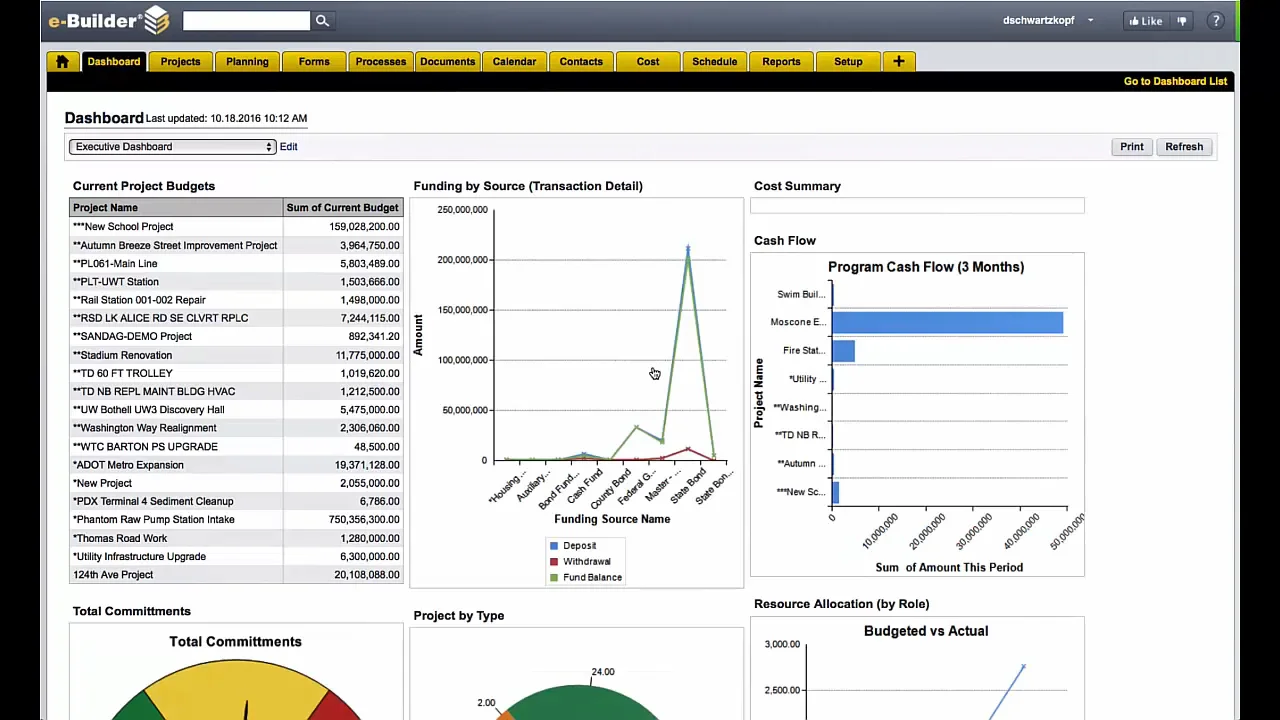Click the Sum of Current Budget header
Viewport: 1280px width, 720px height.
pyautogui.click(x=343, y=208)
